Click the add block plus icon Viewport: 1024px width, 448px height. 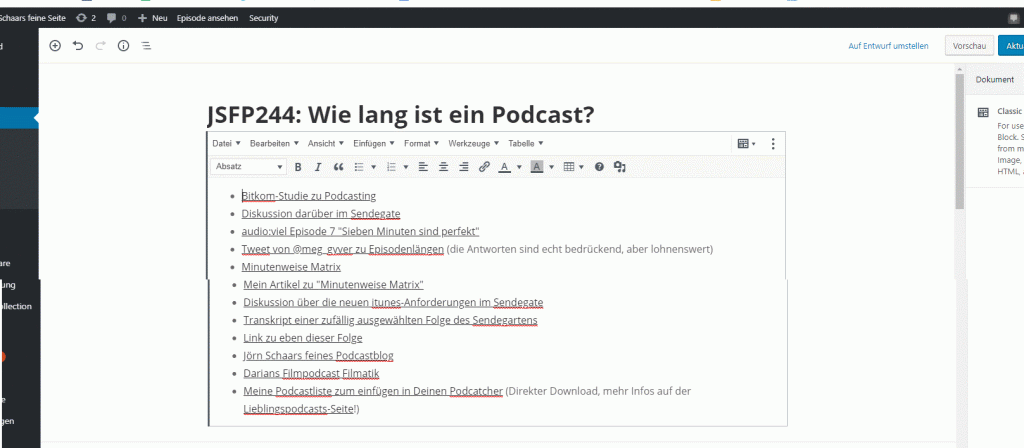coord(56,46)
